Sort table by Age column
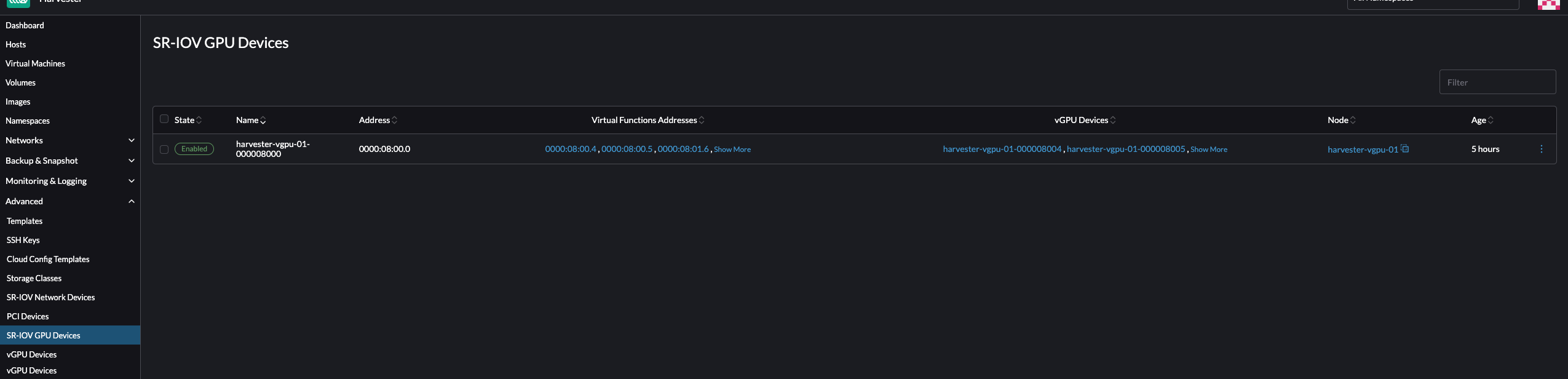The image size is (1568, 379). tap(1491, 121)
